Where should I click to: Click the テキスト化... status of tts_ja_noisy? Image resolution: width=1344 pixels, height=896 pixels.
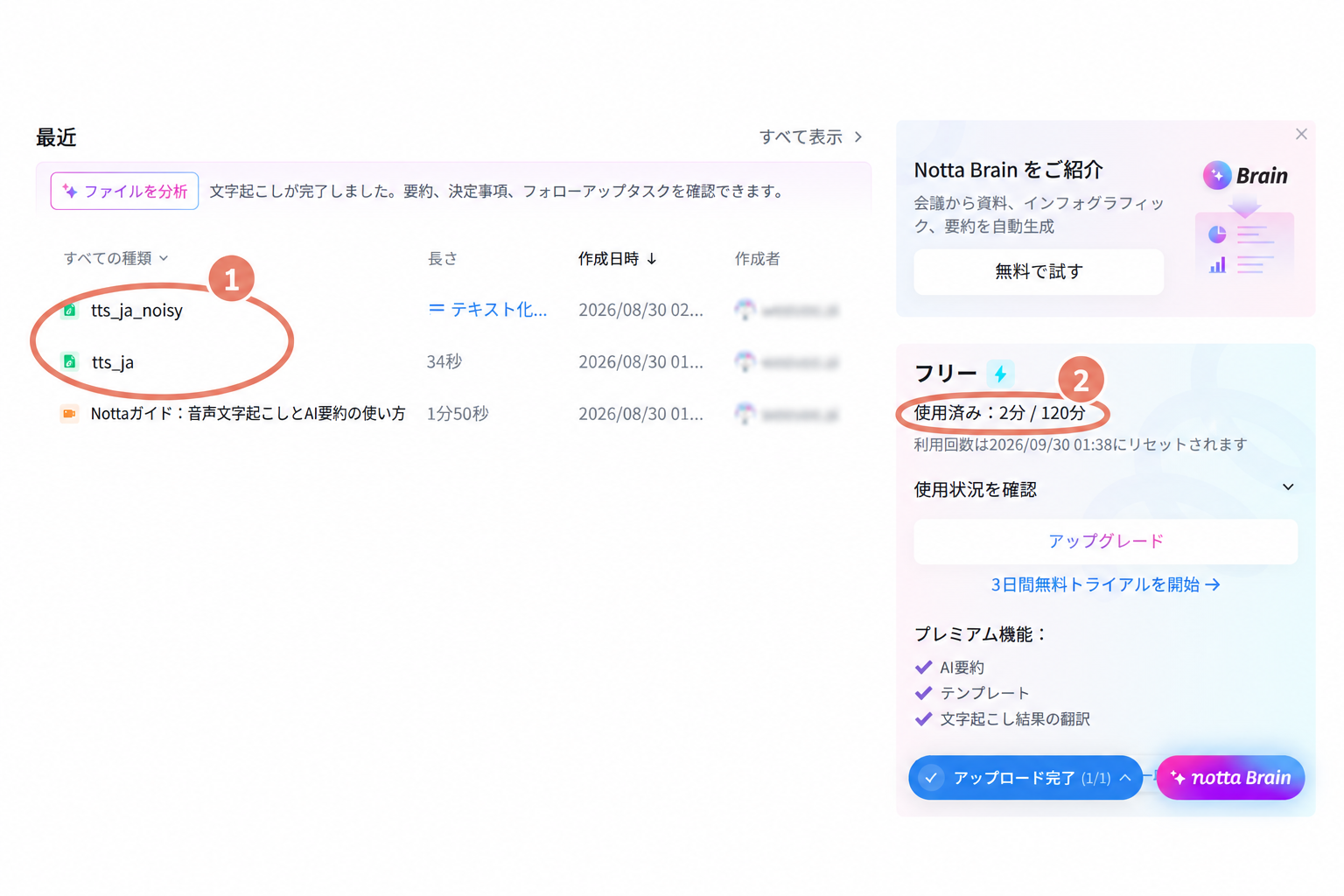487,310
